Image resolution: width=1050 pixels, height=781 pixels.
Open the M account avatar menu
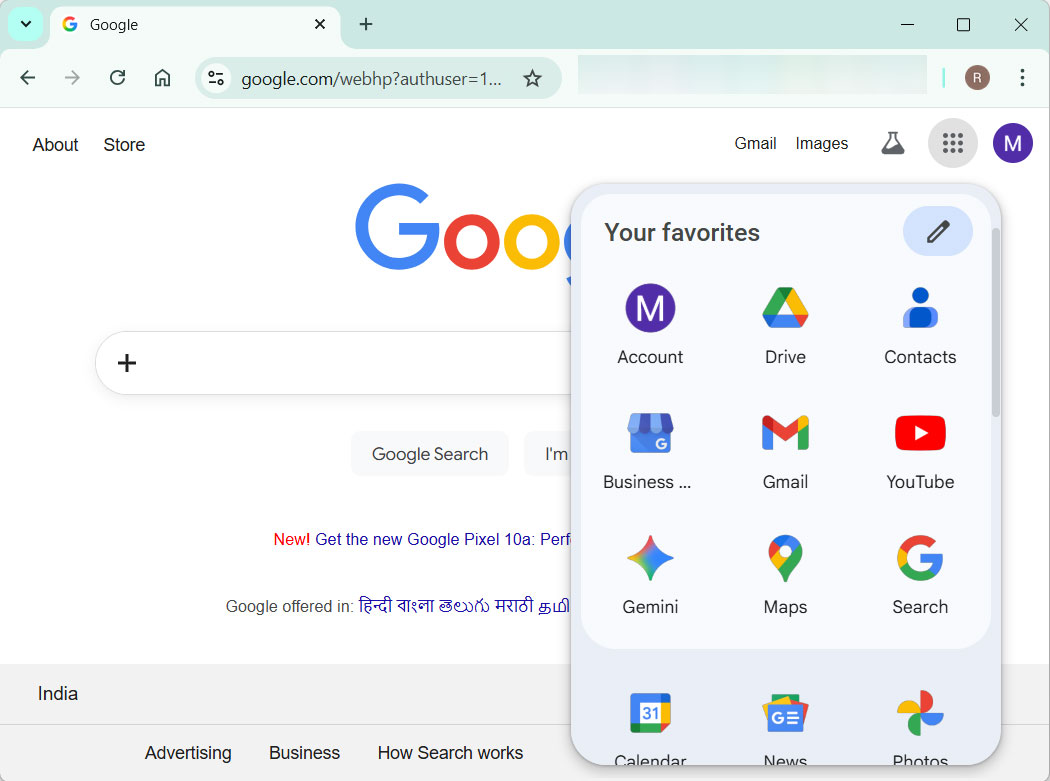(1012, 143)
